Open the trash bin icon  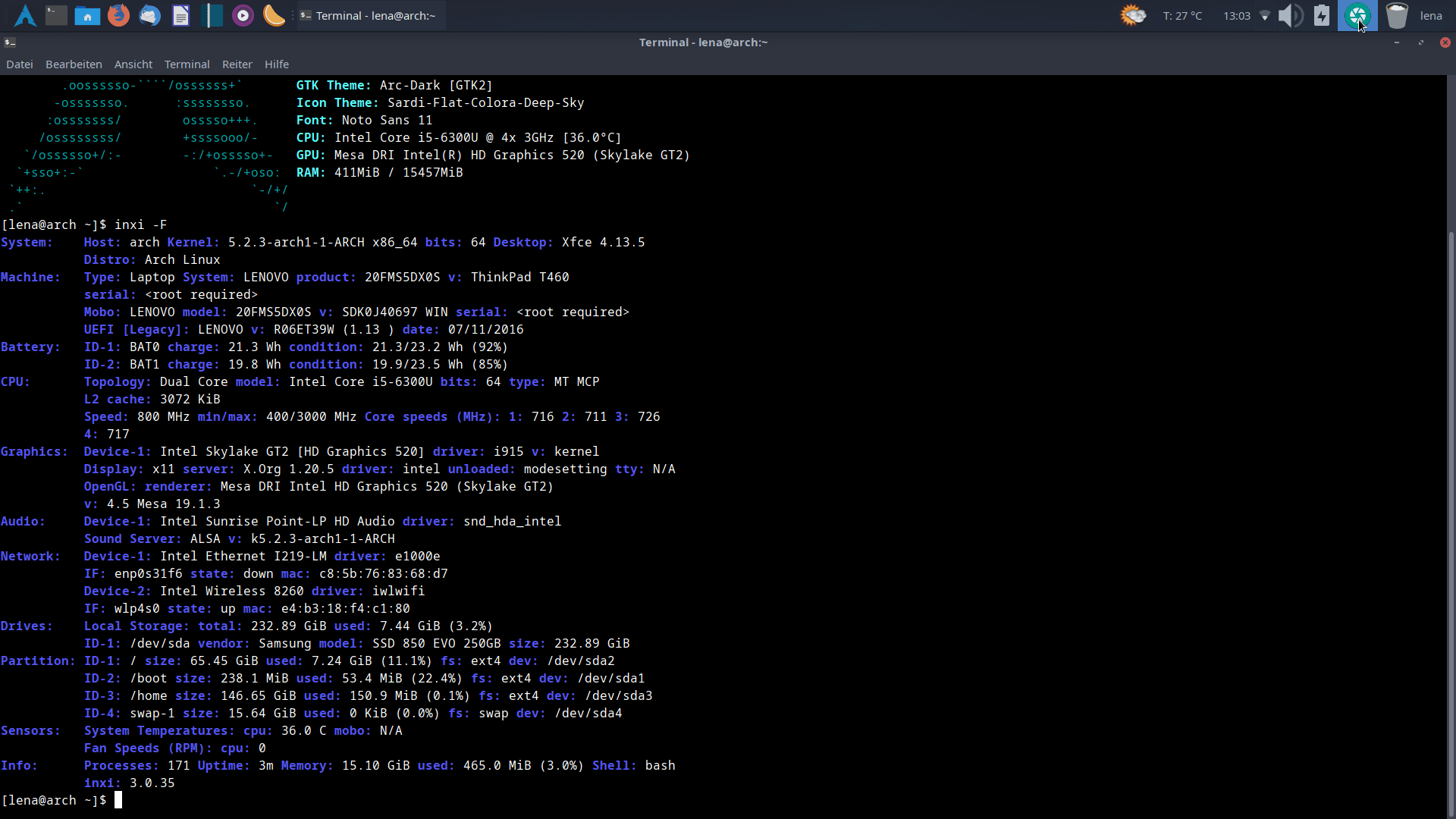[x=1396, y=15]
